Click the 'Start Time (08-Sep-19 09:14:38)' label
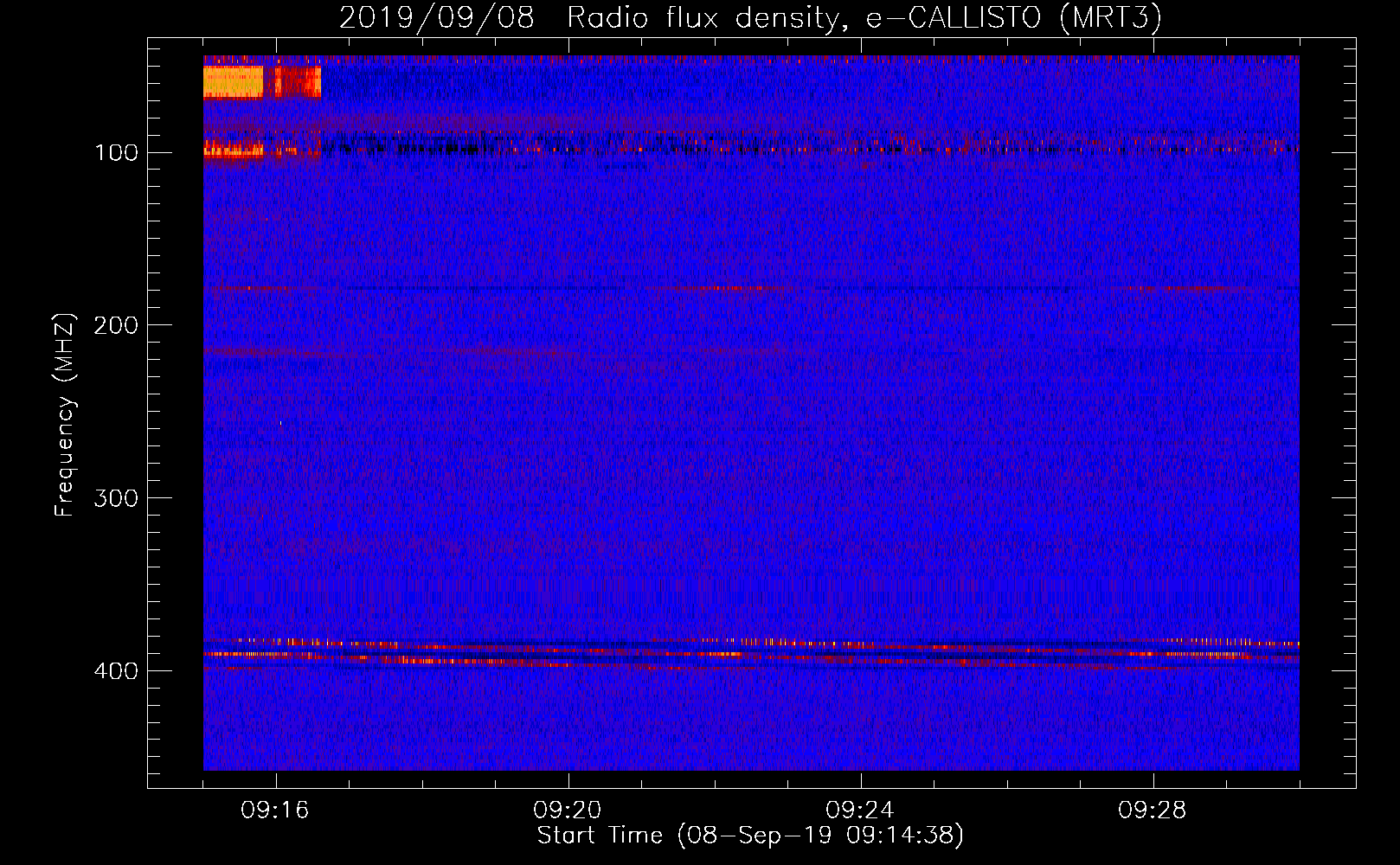The height and width of the screenshot is (865, 1400). (750, 835)
